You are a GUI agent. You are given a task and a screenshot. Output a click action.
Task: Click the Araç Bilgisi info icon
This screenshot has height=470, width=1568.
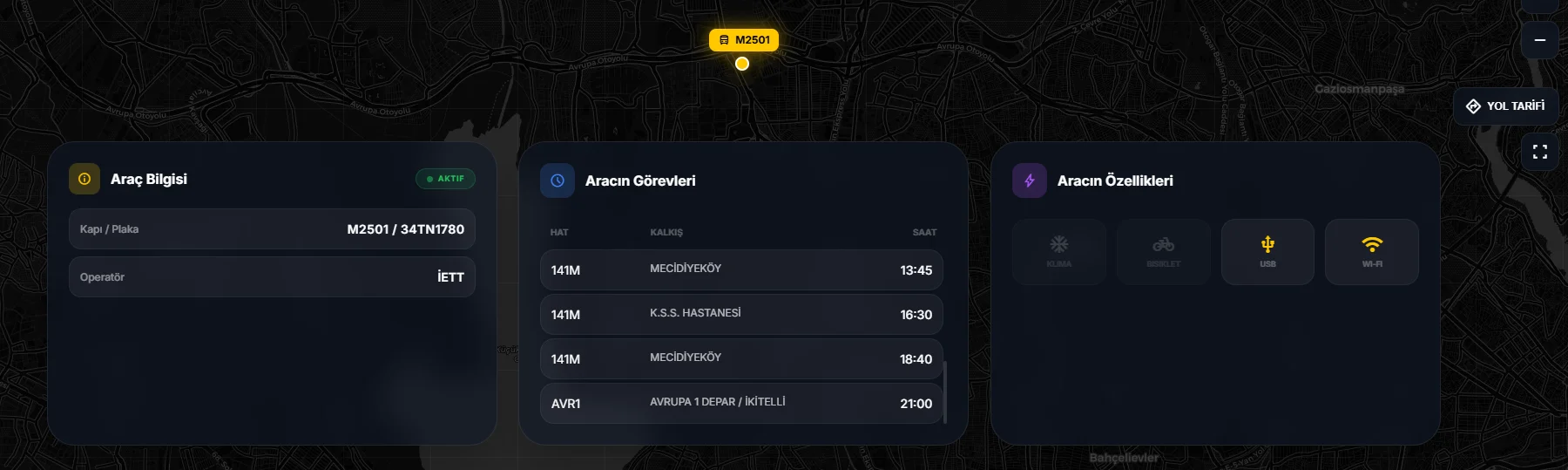pos(84,179)
